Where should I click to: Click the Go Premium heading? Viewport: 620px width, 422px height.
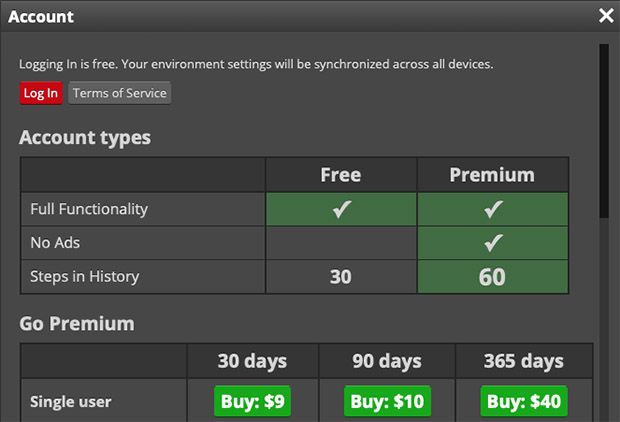77,324
